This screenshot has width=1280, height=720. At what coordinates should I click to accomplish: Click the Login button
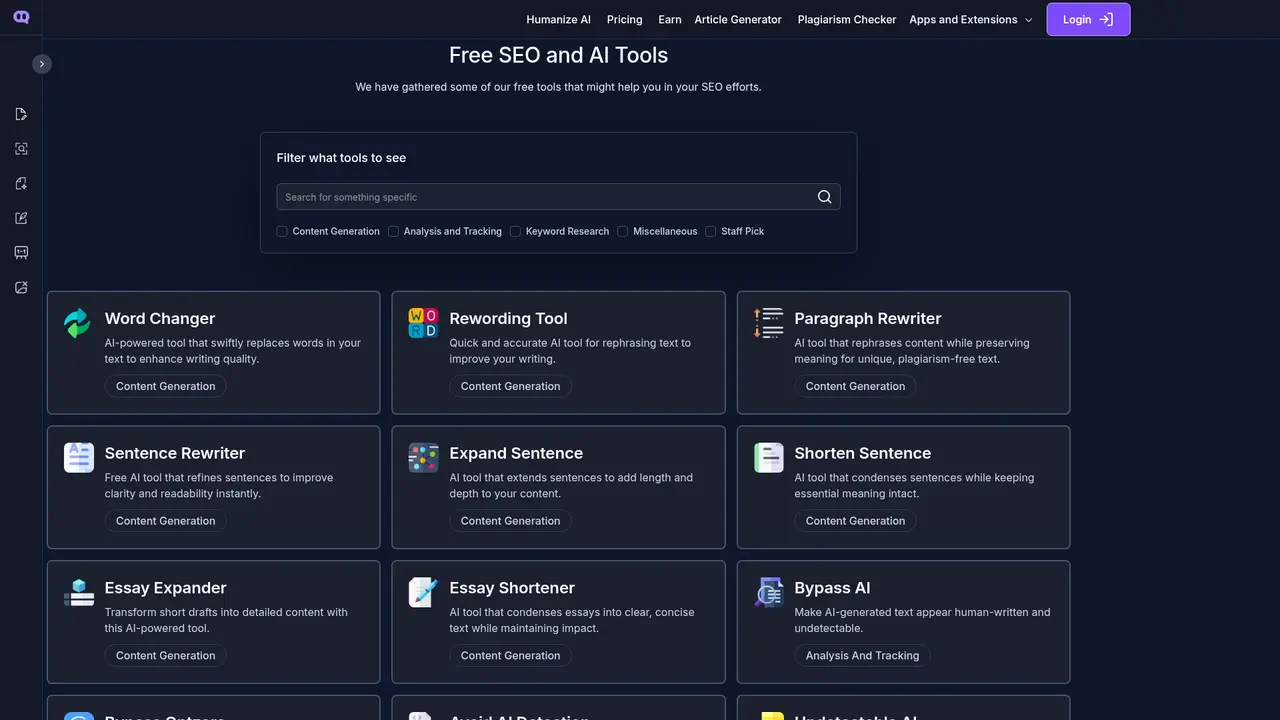(x=1088, y=19)
